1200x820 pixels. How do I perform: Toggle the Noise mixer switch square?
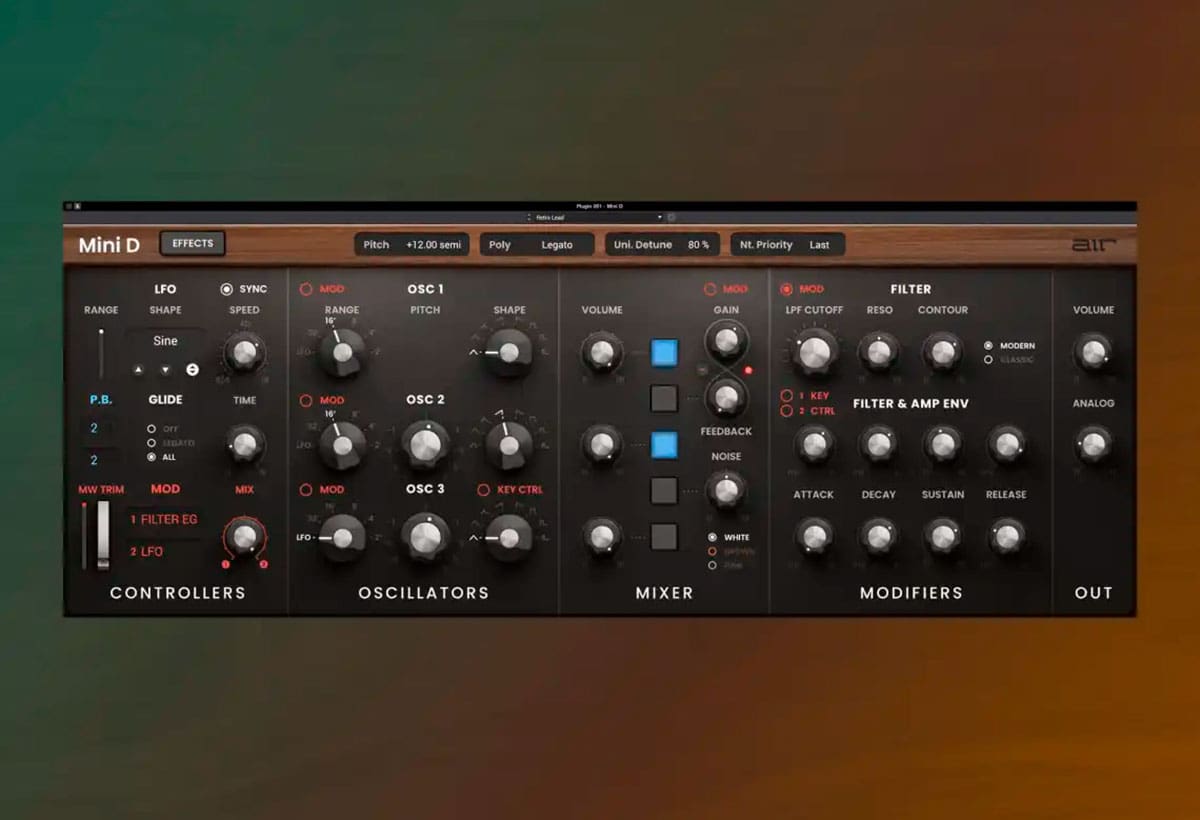[664, 490]
